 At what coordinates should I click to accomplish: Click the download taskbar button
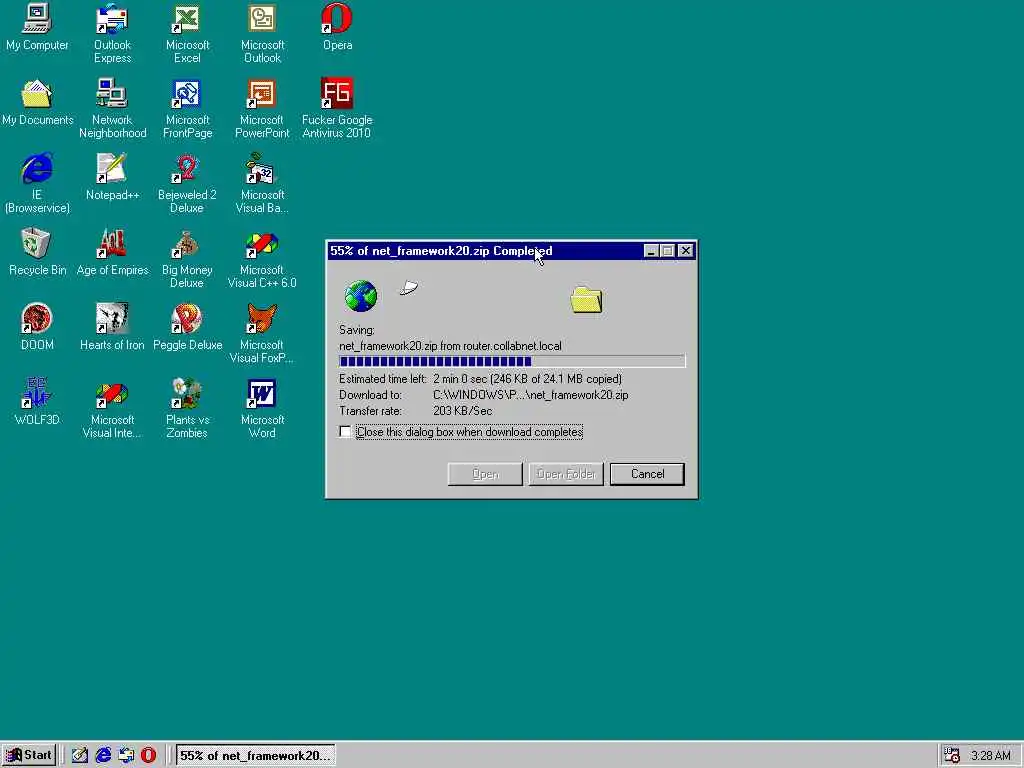click(255, 755)
